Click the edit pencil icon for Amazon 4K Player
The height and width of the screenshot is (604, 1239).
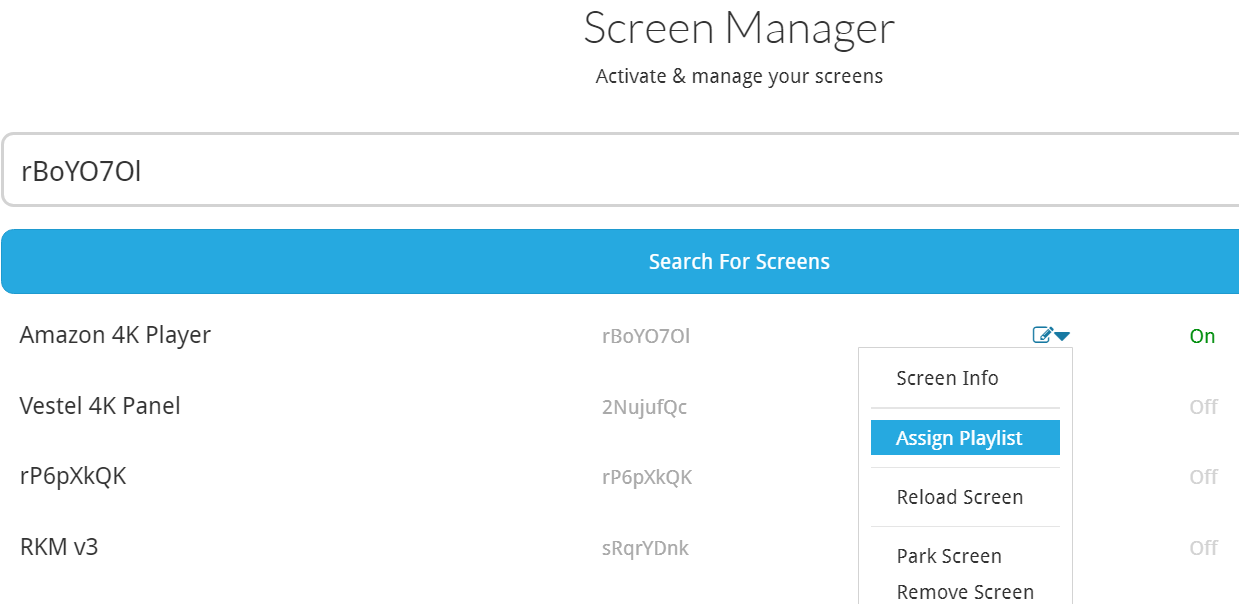[1042, 336]
